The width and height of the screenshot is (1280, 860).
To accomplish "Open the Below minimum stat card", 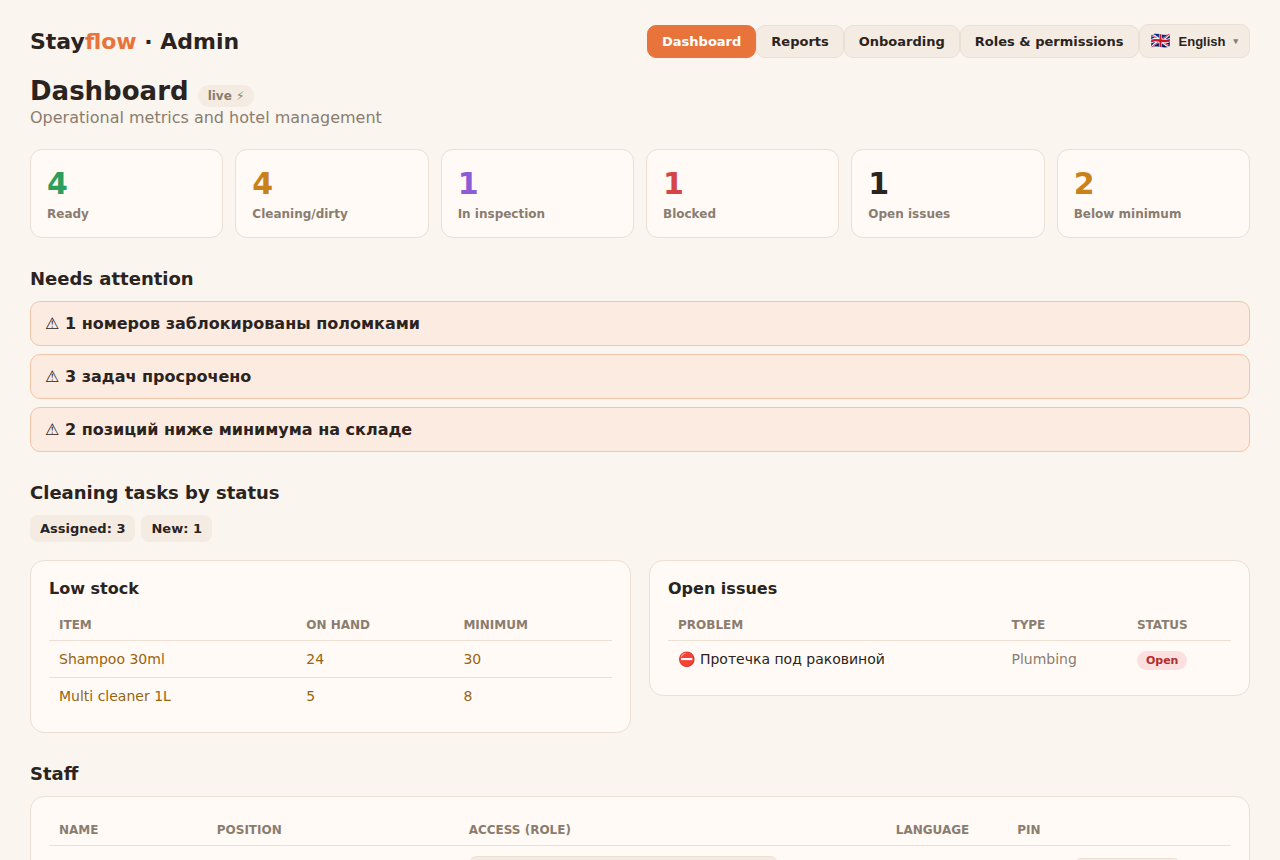I will click(x=1153, y=193).
